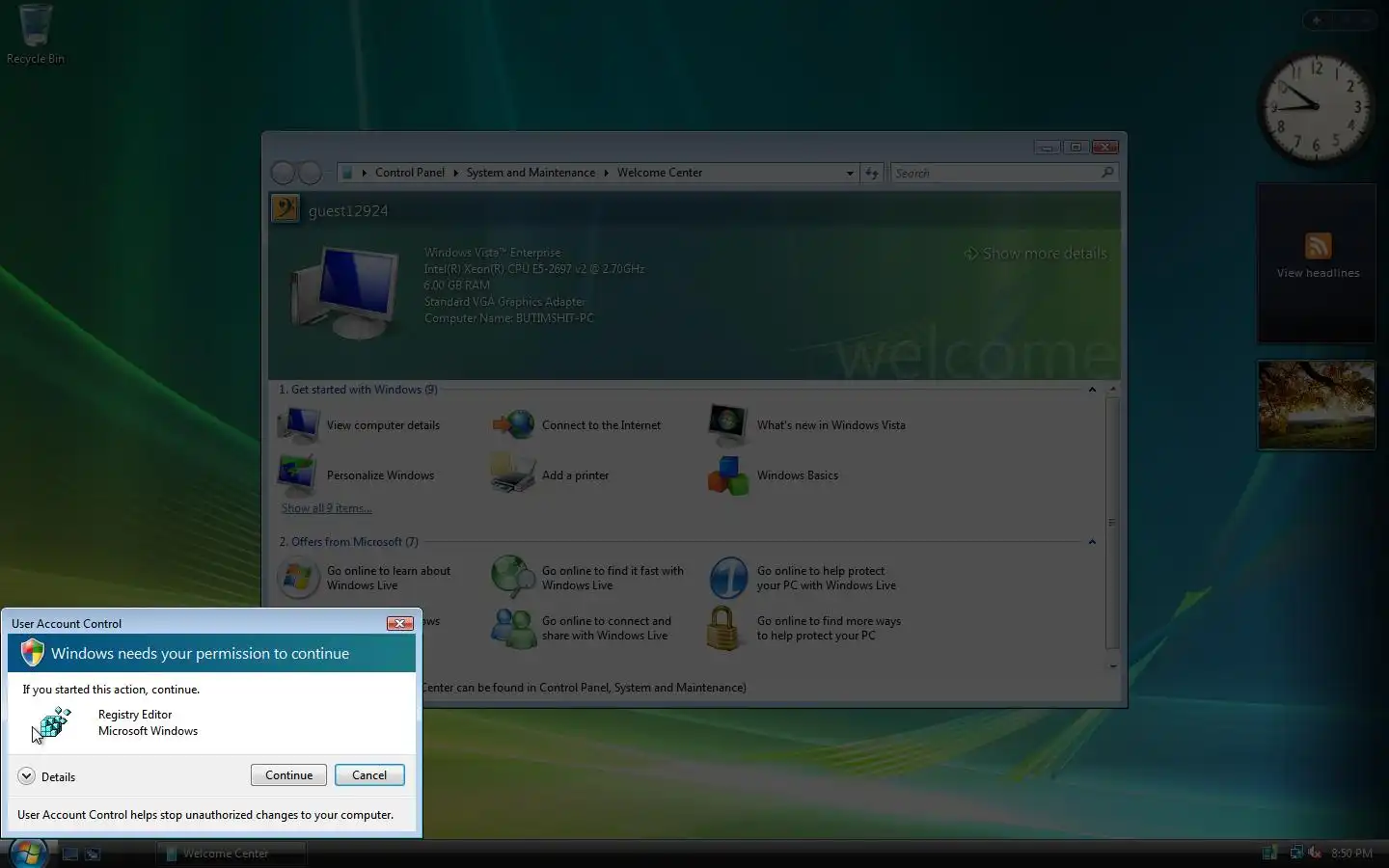Click the Show more details link
Viewport: 1389px width, 868px height.
pyautogui.click(x=1036, y=254)
